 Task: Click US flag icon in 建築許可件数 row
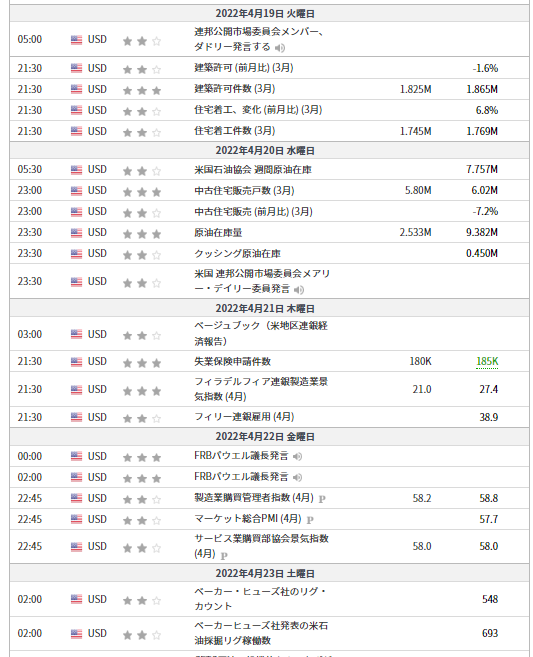pos(76,89)
